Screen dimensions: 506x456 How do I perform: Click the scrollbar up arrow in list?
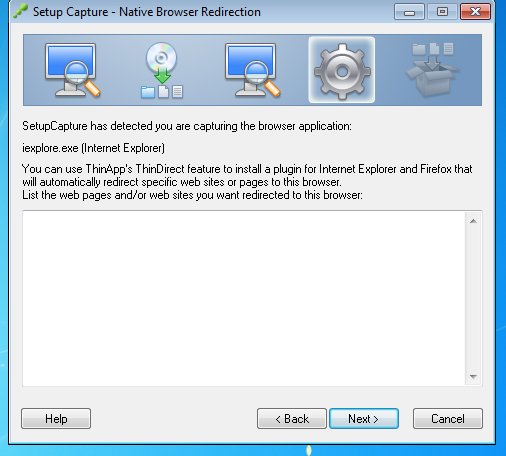(473, 221)
